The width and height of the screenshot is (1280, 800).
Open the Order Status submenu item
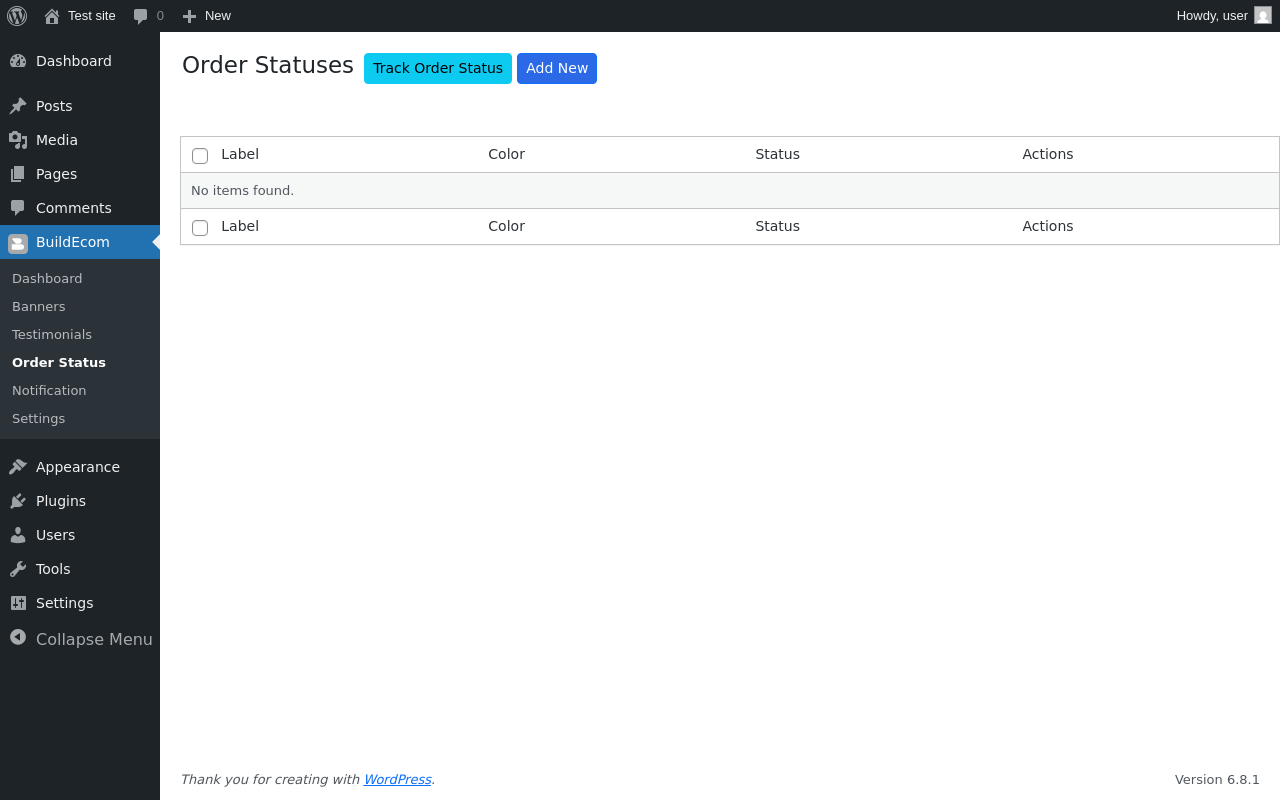59,362
